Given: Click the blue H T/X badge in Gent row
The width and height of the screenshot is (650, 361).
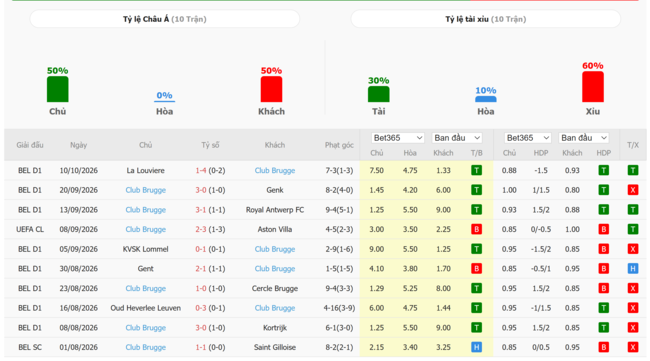Looking at the screenshot, I should tap(633, 269).
